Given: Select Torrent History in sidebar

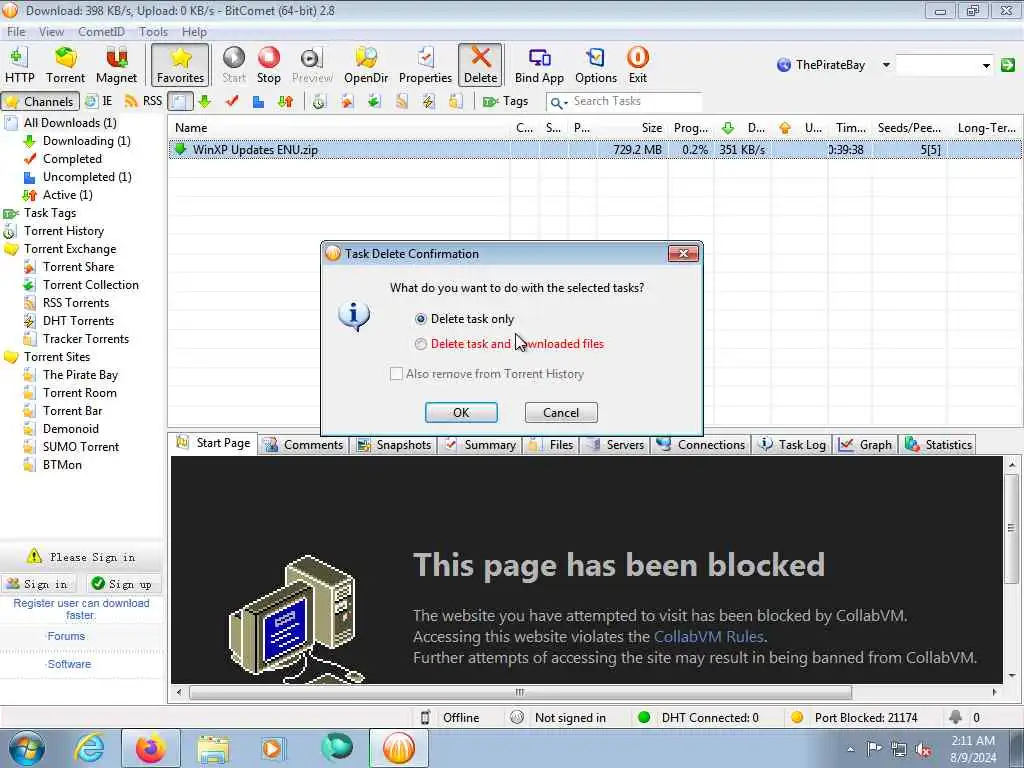Looking at the screenshot, I should point(63,231).
